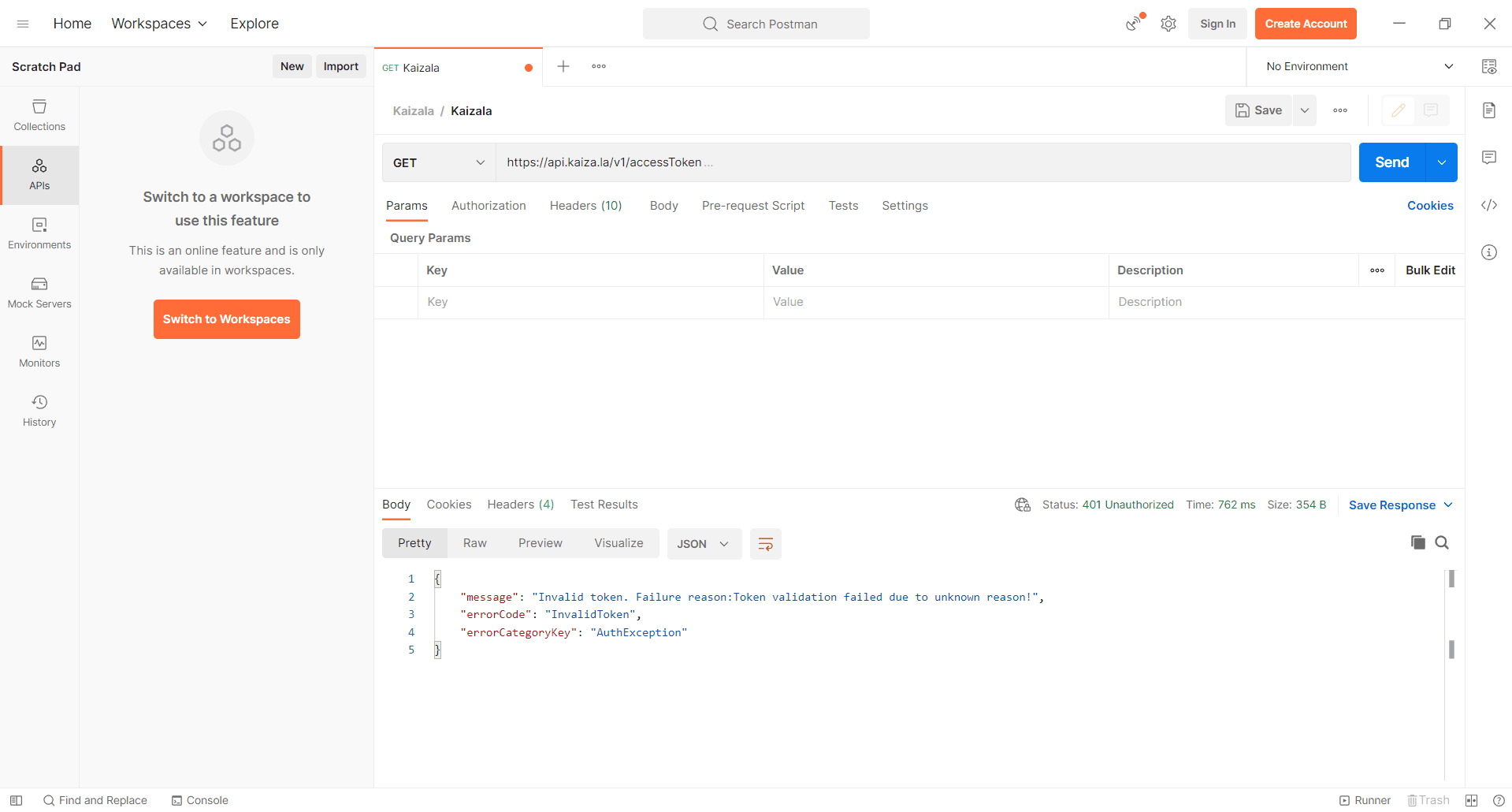
Task: Open the request Settings tab
Action: 905,206
